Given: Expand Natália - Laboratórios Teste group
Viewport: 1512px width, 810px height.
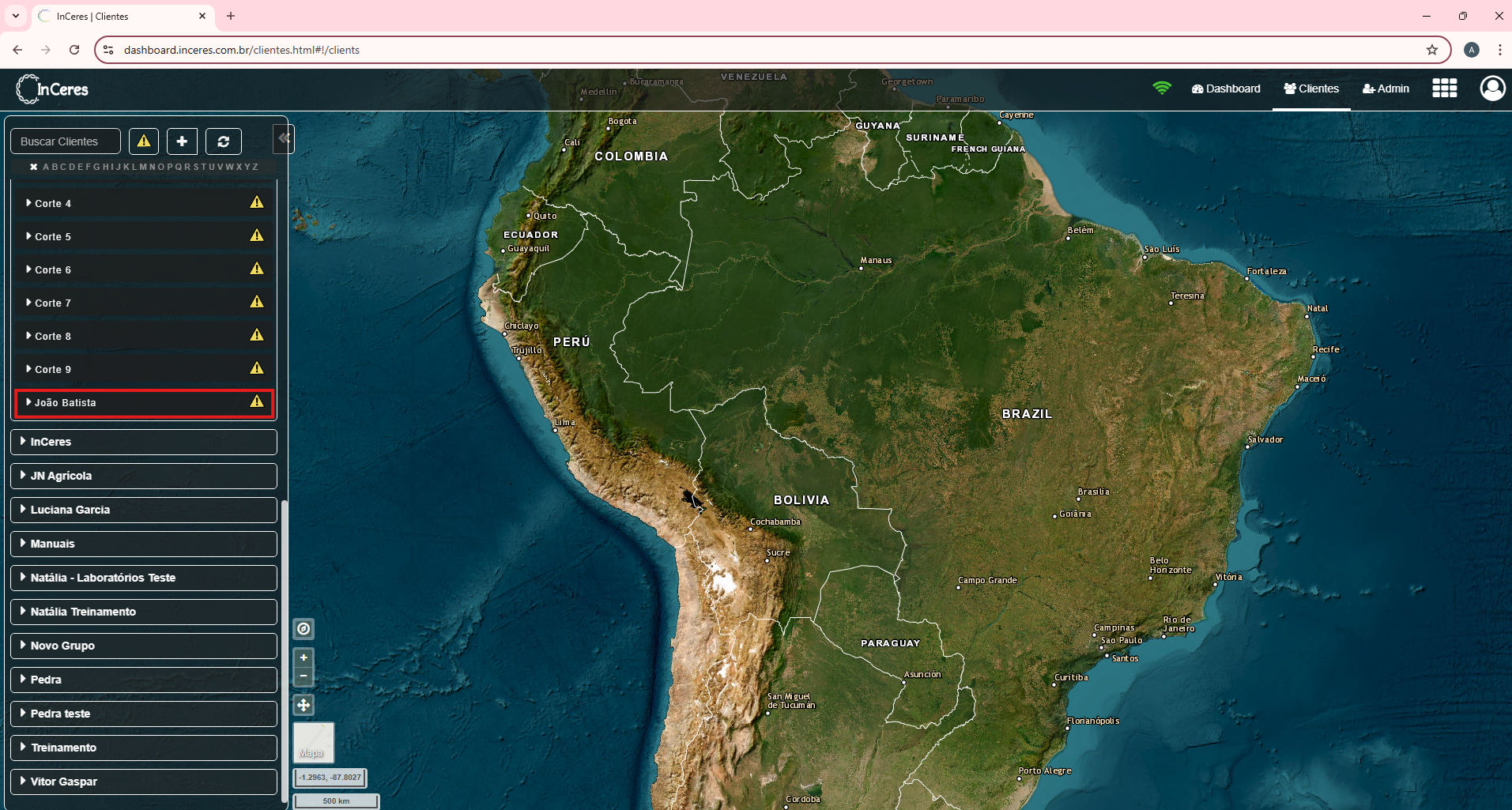Looking at the screenshot, I should [x=144, y=578].
